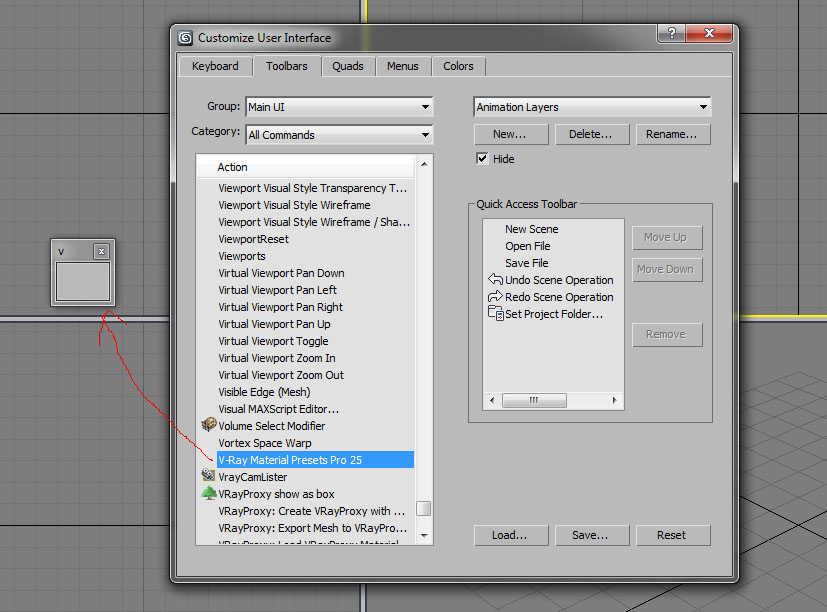Click the action list scroll-up arrow
827x612 pixels.
(424, 164)
